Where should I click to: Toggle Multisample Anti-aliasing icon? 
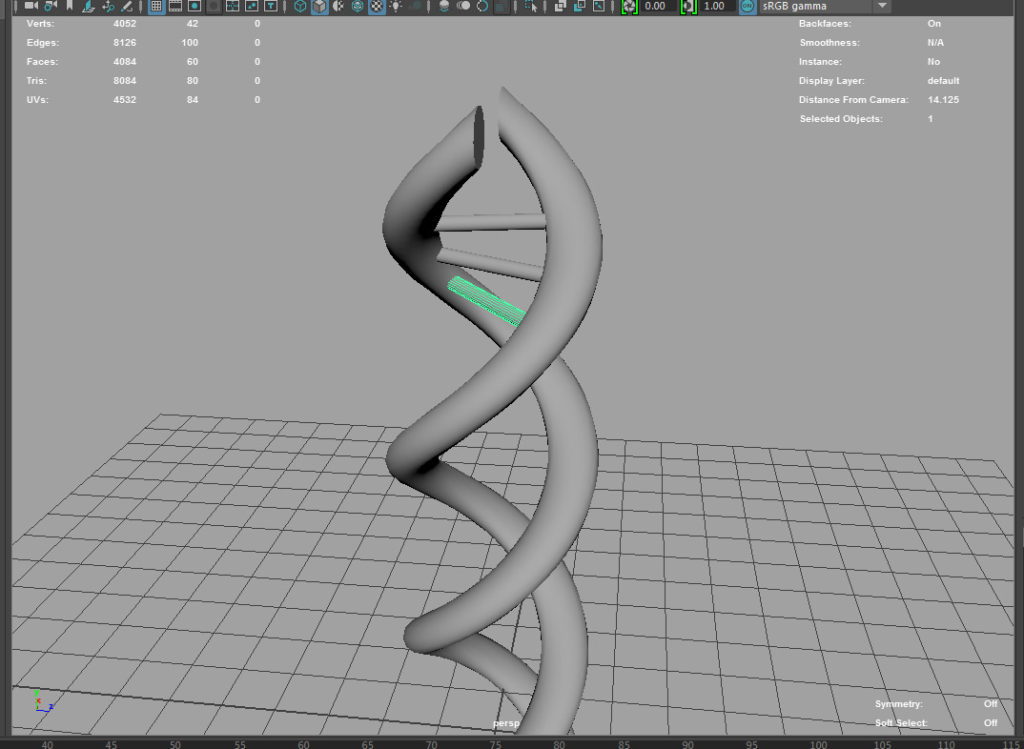coord(482,6)
